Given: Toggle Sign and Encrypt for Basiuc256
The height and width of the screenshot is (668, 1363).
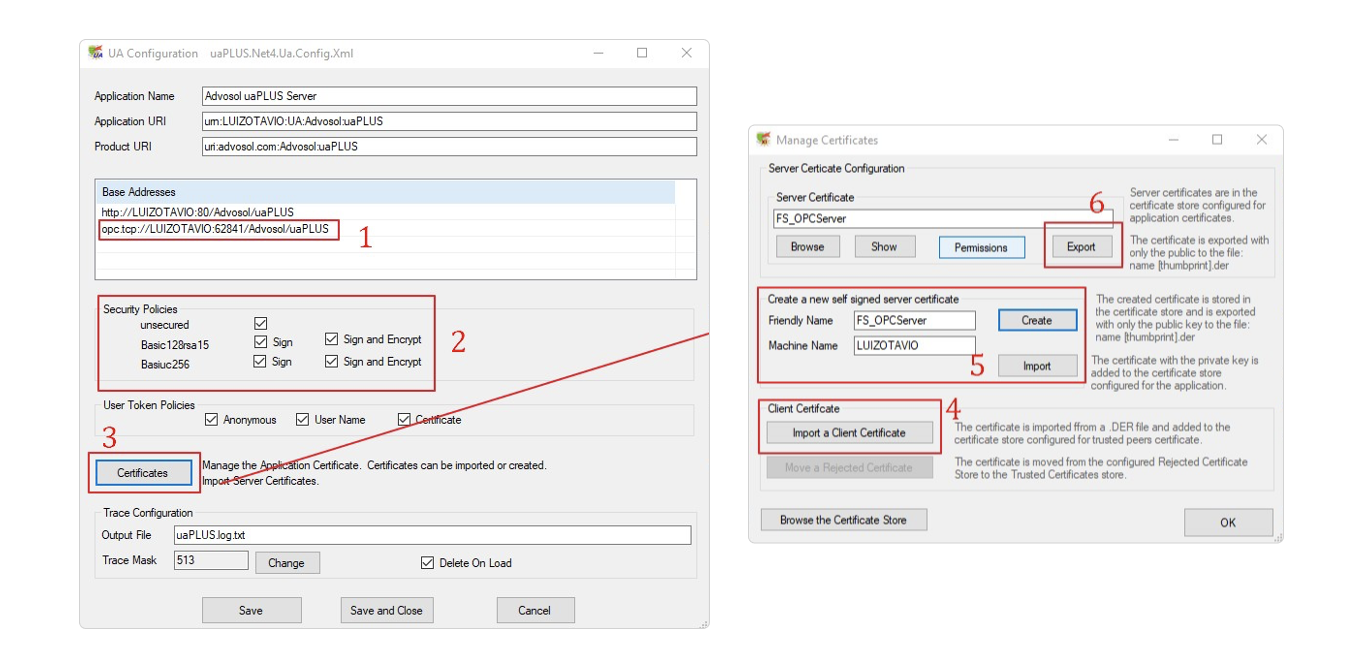Looking at the screenshot, I should tap(332, 361).
